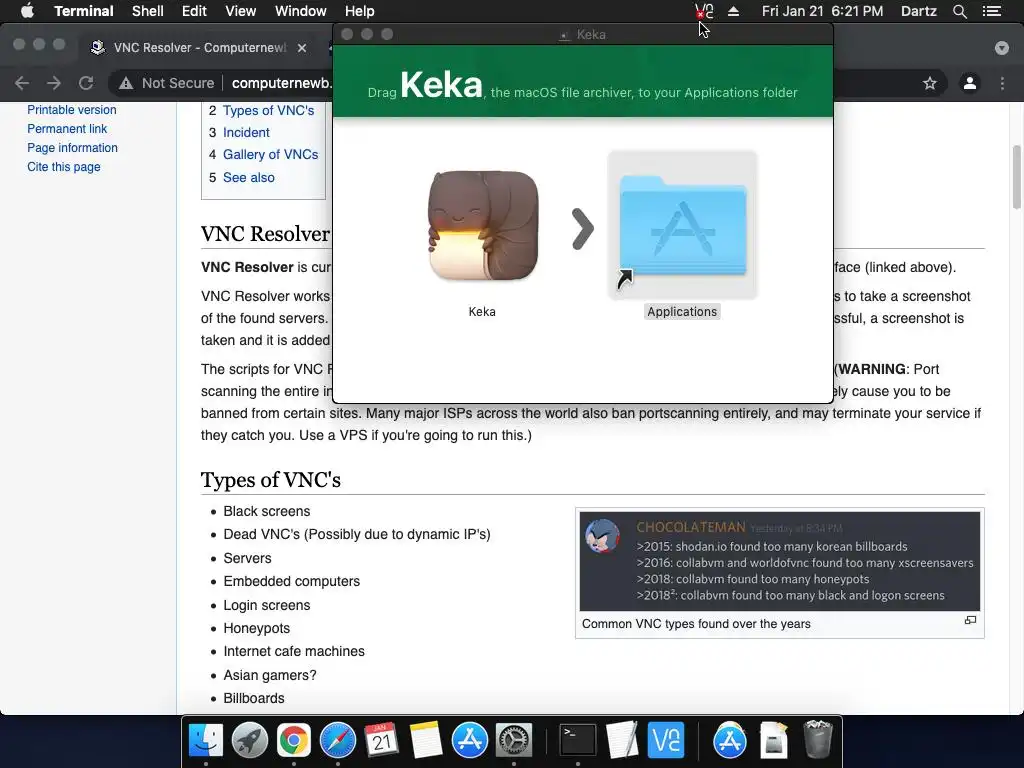This screenshot has height=768, width=1024.
Task: Click the Permanent link sidebar link
Action: pos(67,129)
